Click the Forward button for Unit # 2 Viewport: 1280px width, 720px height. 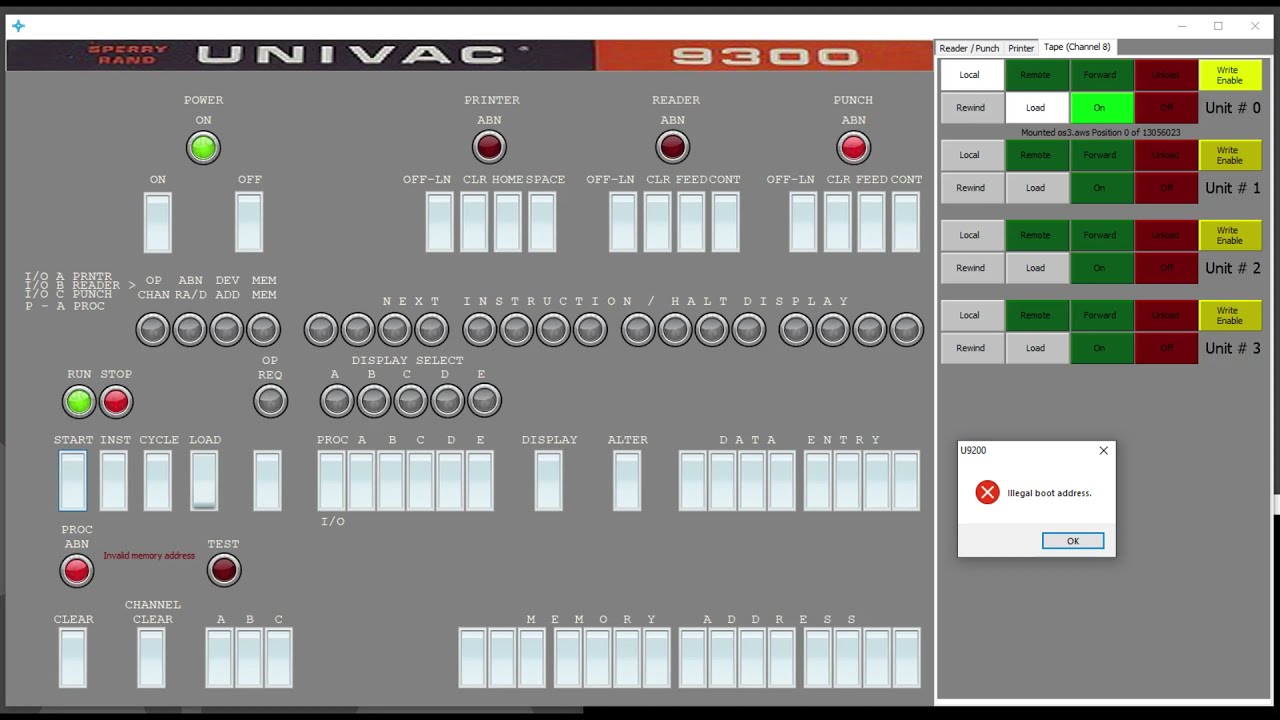[x=1100, y=235]
